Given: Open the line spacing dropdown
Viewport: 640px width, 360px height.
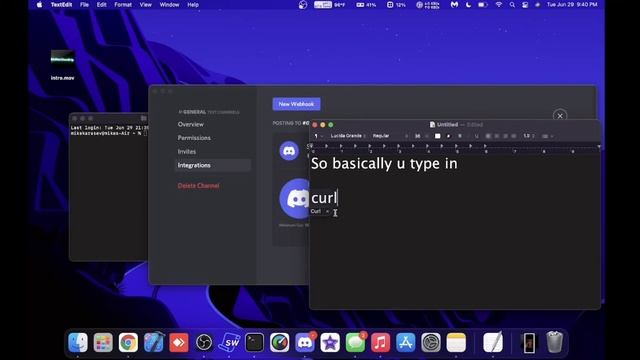Looking at the screenshot, I should 529,136.
